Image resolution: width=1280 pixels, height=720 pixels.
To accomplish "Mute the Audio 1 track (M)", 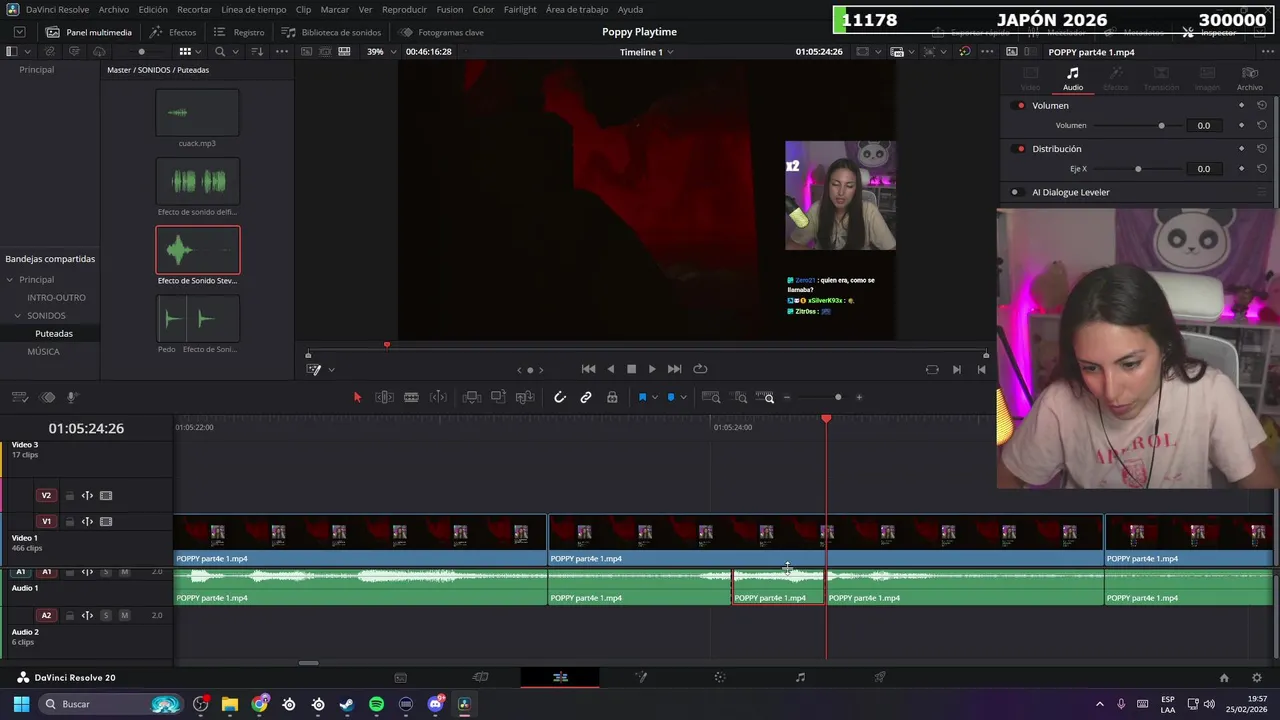I will point(124,572).
